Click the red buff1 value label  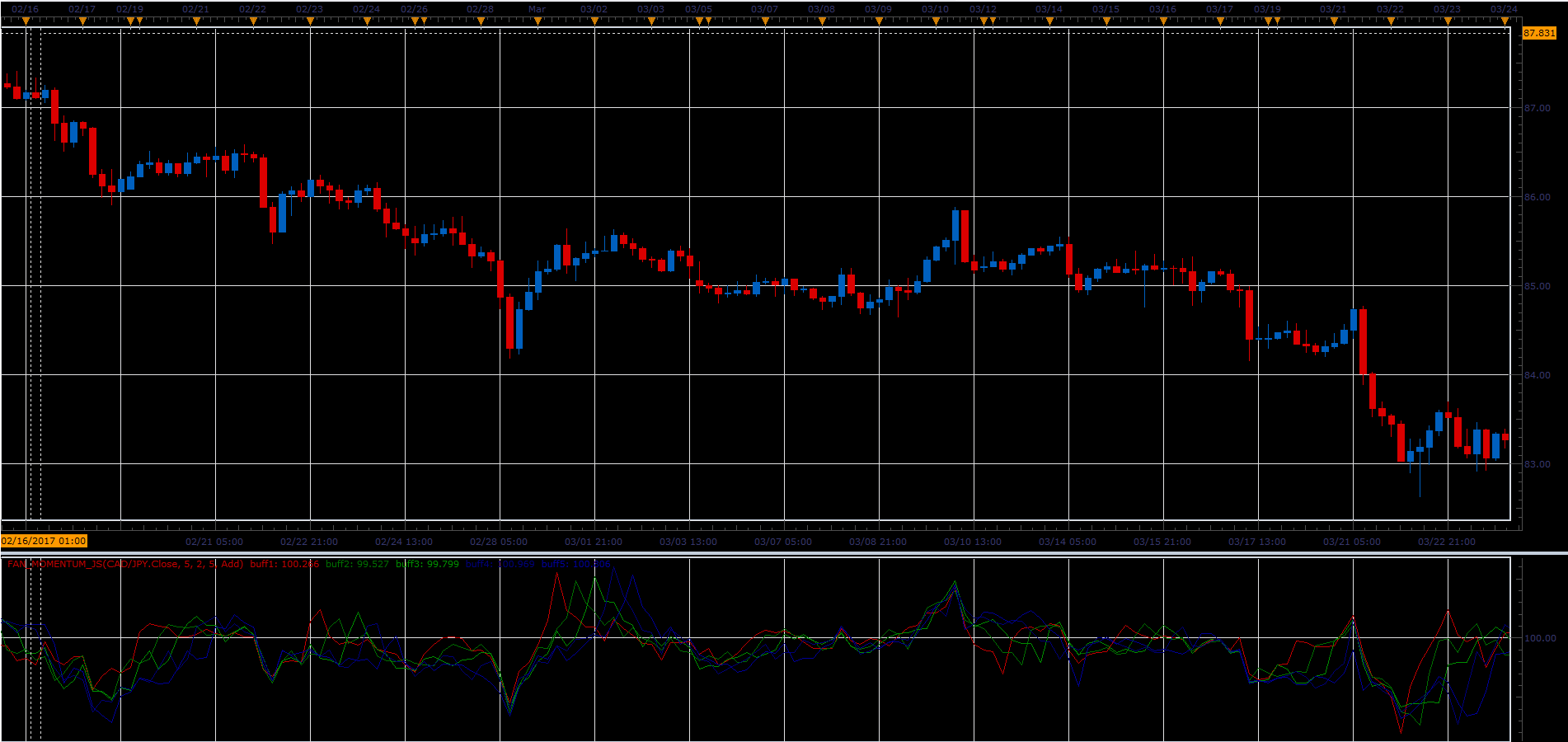pyautogui.click(x=284, y=564)
